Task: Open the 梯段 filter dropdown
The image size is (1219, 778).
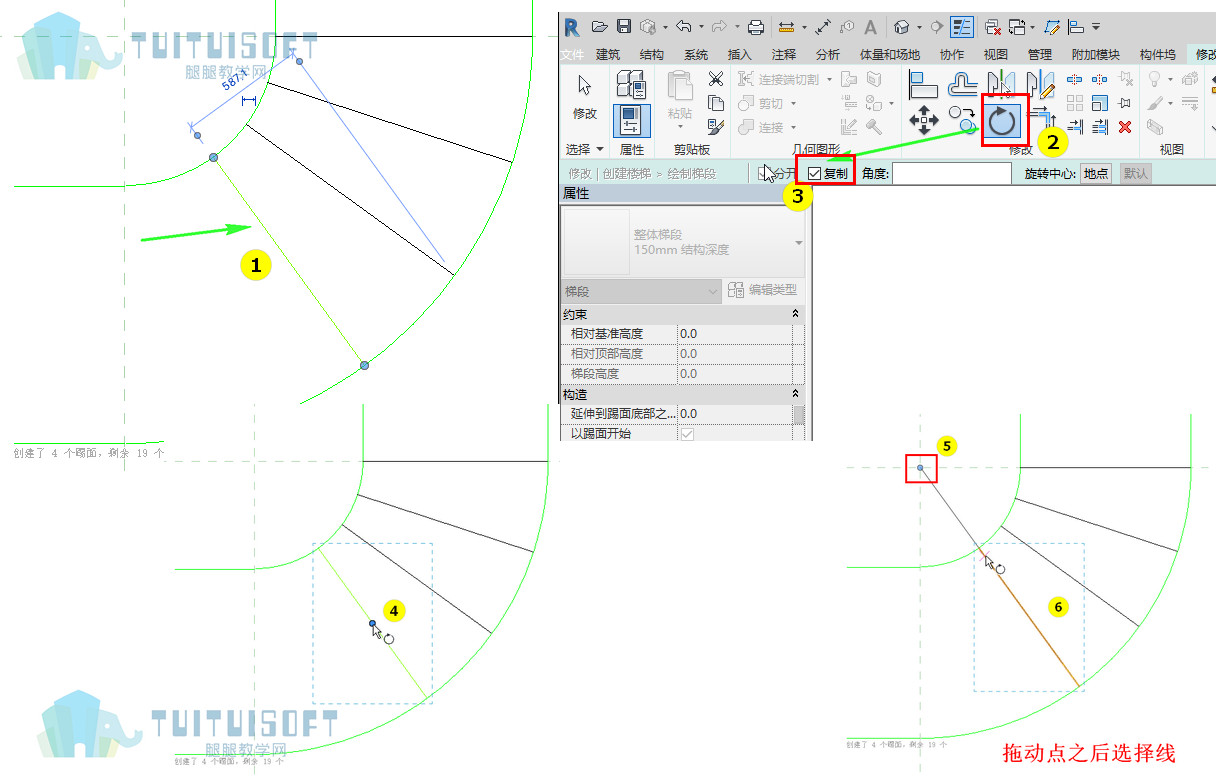Action: point(641,291)
